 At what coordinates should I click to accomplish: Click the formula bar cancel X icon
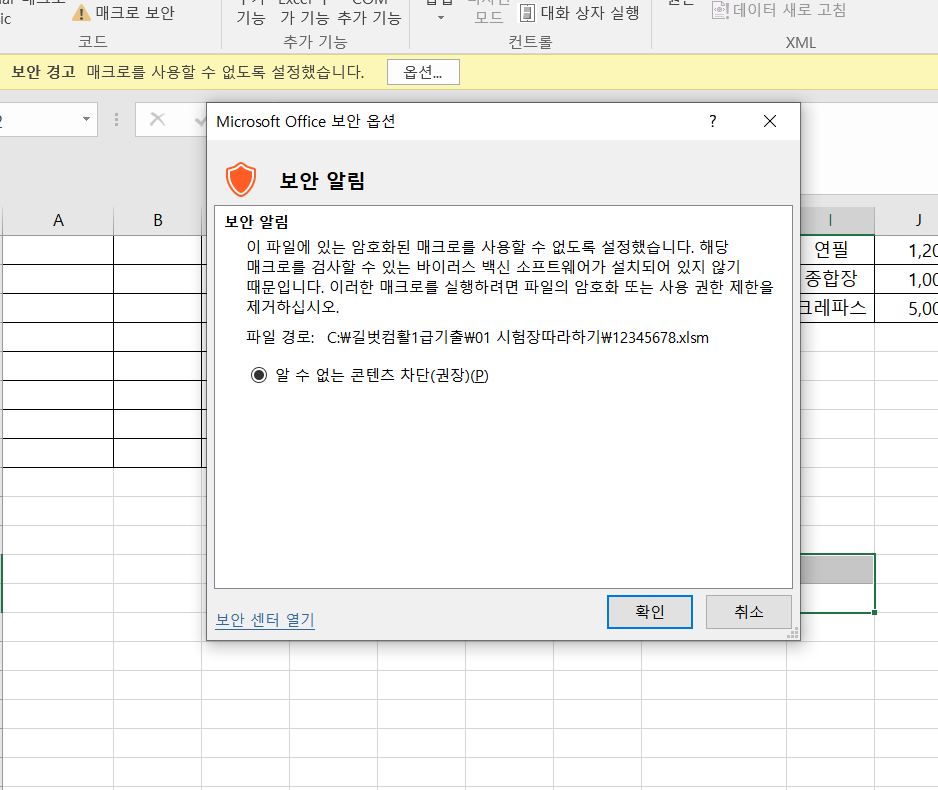pos(157,120)
